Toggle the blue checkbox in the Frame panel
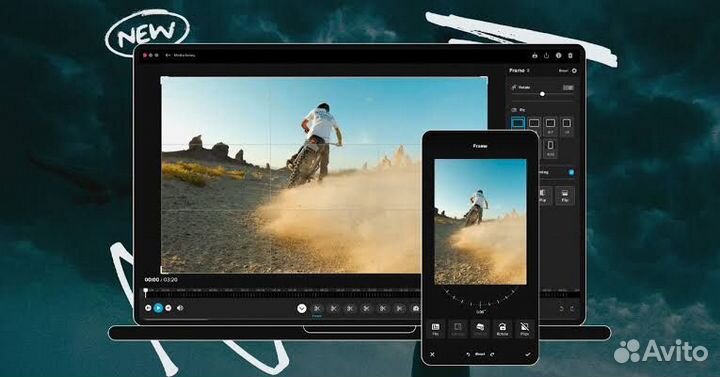Viewport: 720px width, 377px height. (571, 172)
